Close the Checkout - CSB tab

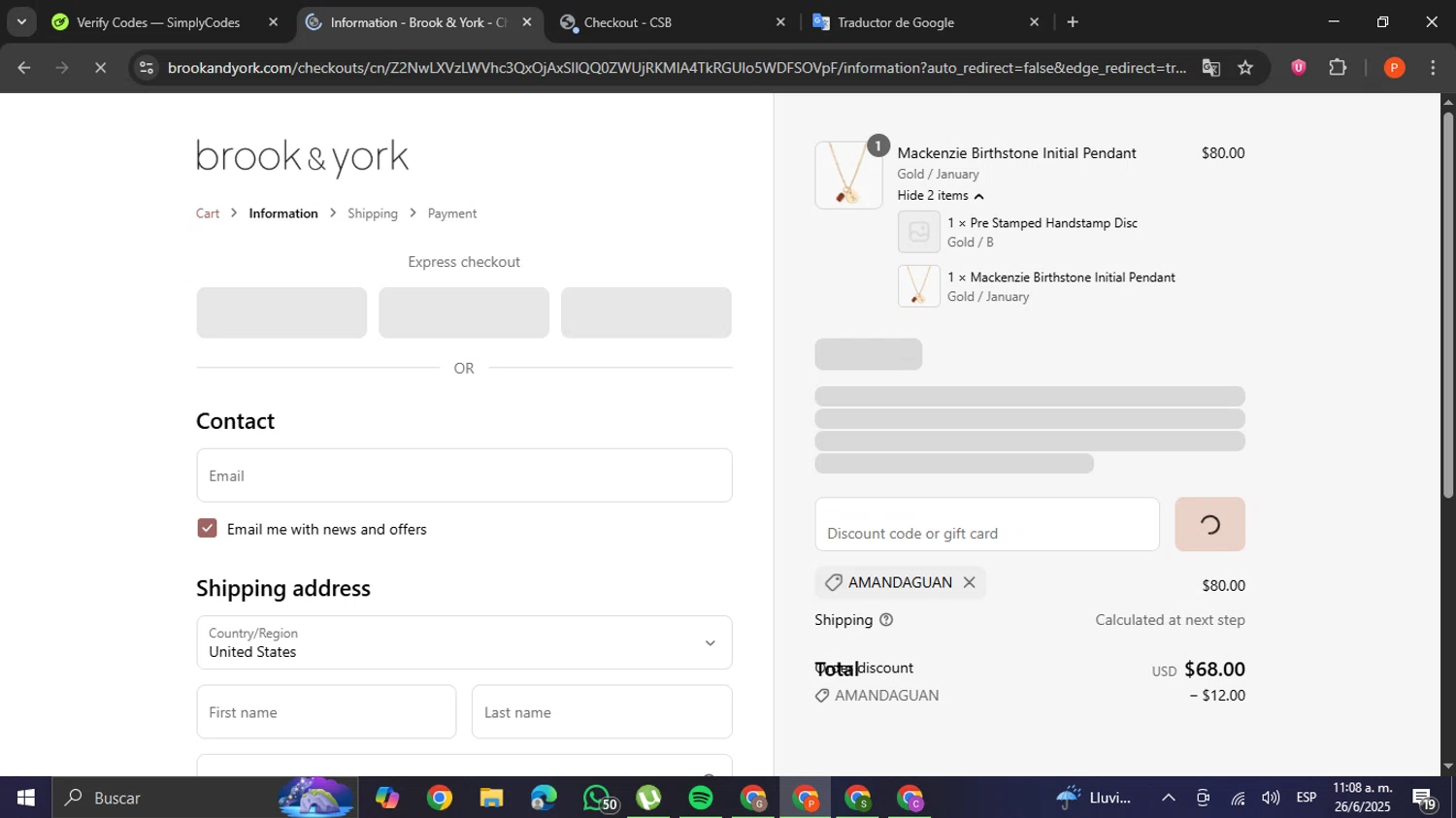click(x=780, y=22)
